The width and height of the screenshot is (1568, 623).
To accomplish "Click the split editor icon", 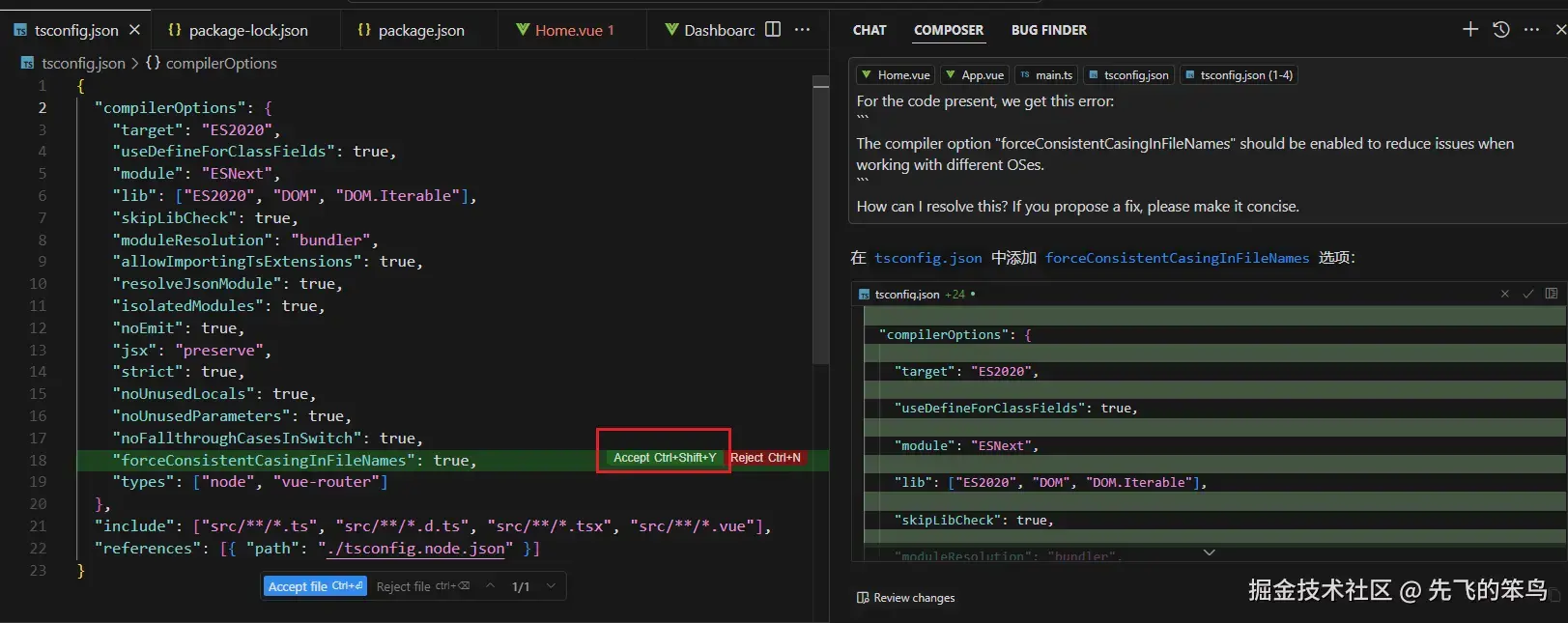I will [x=773, y=29].
